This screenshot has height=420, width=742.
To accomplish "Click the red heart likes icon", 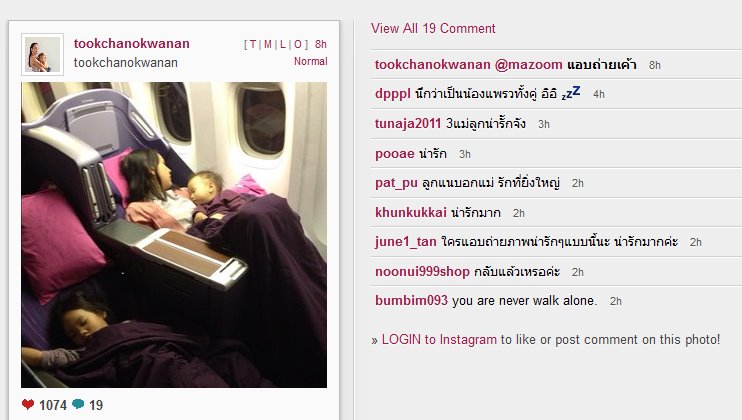I will (28, 404).
